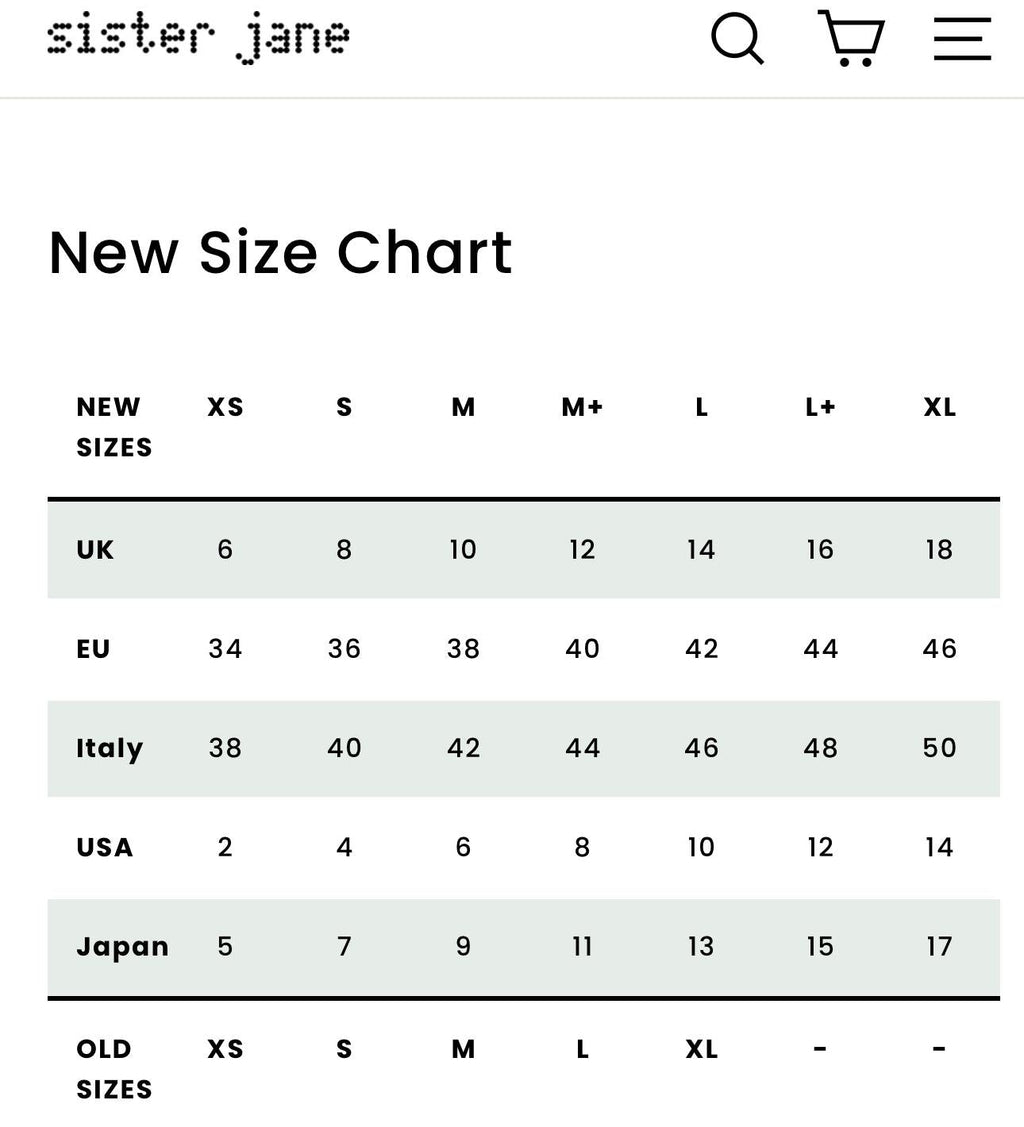The width and height of the screenshot is (1024, 1127).
Task: Open the shopping cart icon
Action: point(850,38)
